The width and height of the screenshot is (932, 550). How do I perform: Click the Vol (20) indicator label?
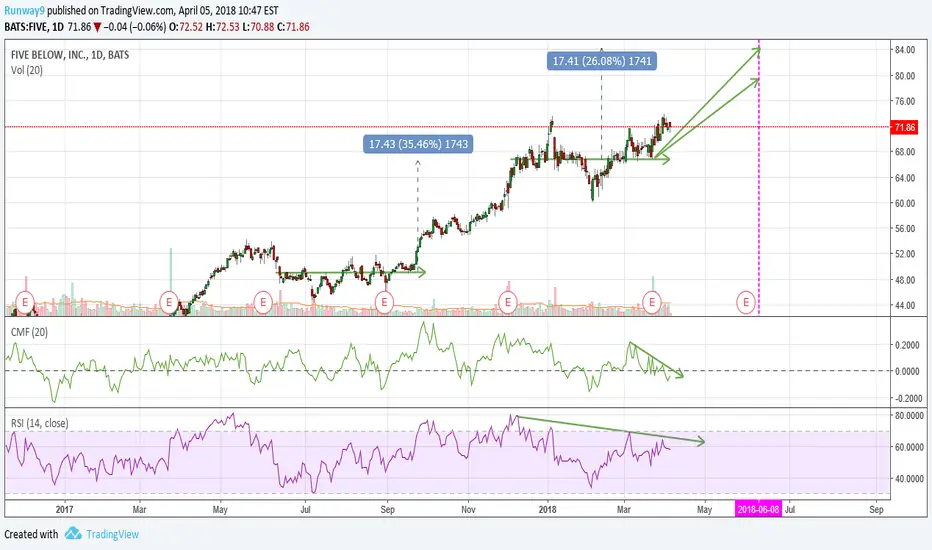27,70
